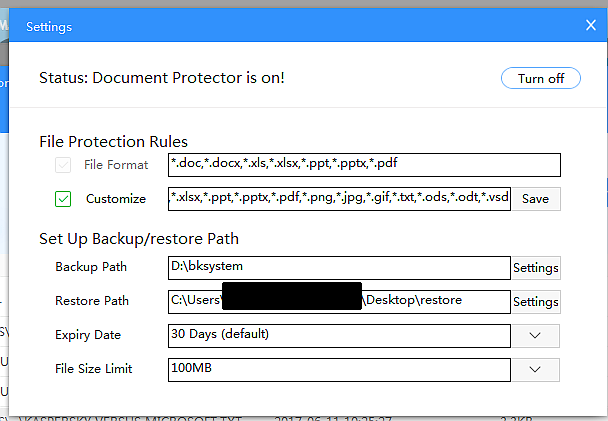Save the customized file formats
Image resolution: width=608 pixels, height=421 pixels.
[535, 199]
